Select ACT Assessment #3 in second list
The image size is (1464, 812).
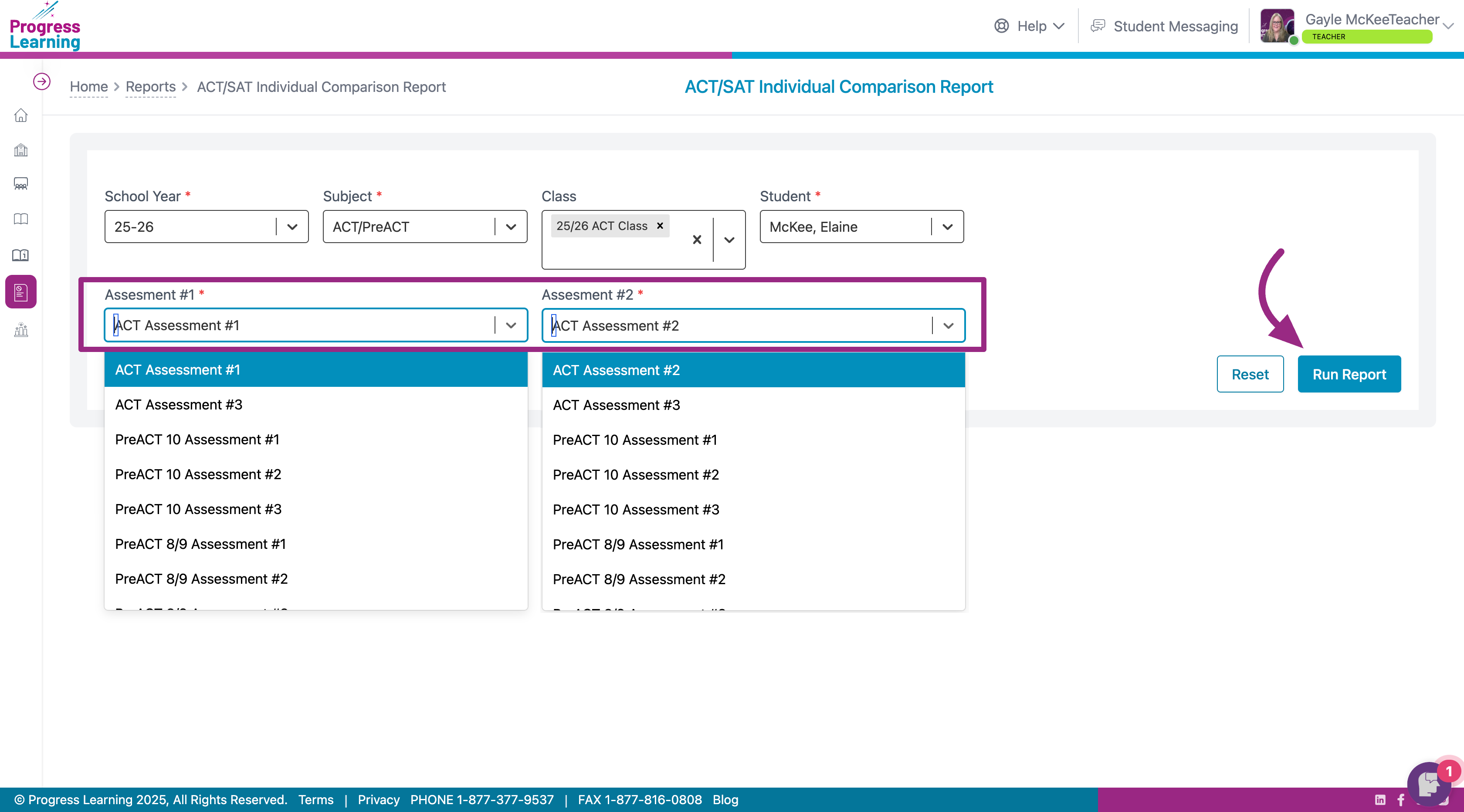pos(616,405)
